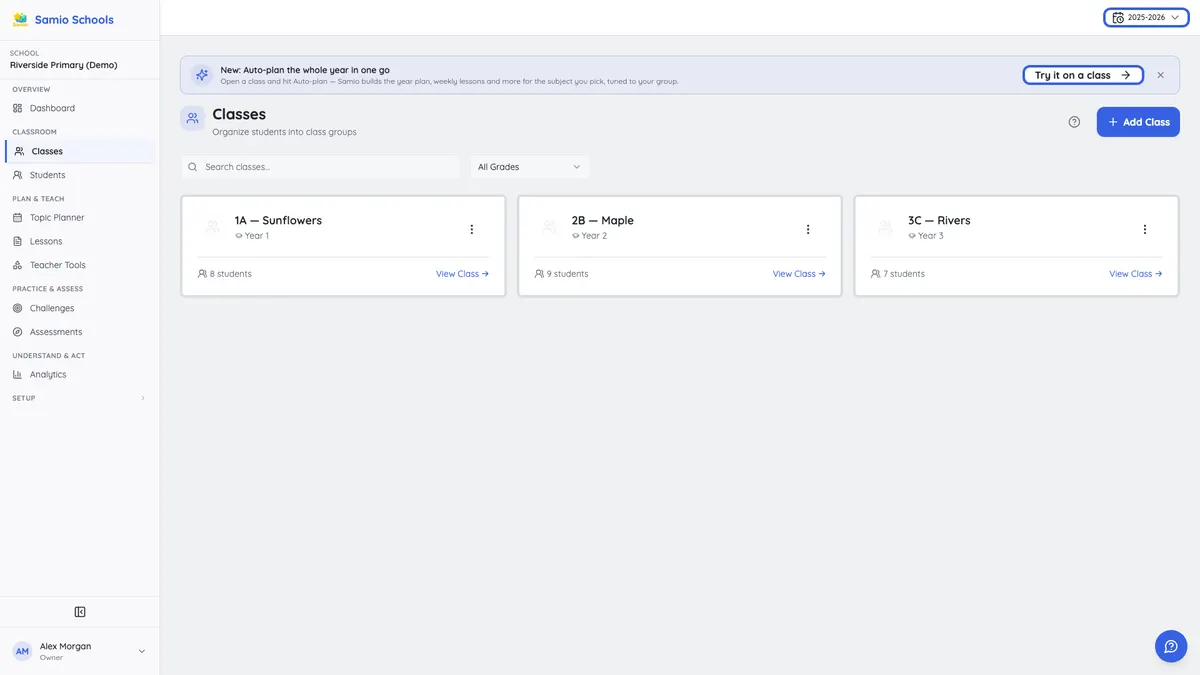
Task: Expand the Setup section
Action: (x=79, y=398)
